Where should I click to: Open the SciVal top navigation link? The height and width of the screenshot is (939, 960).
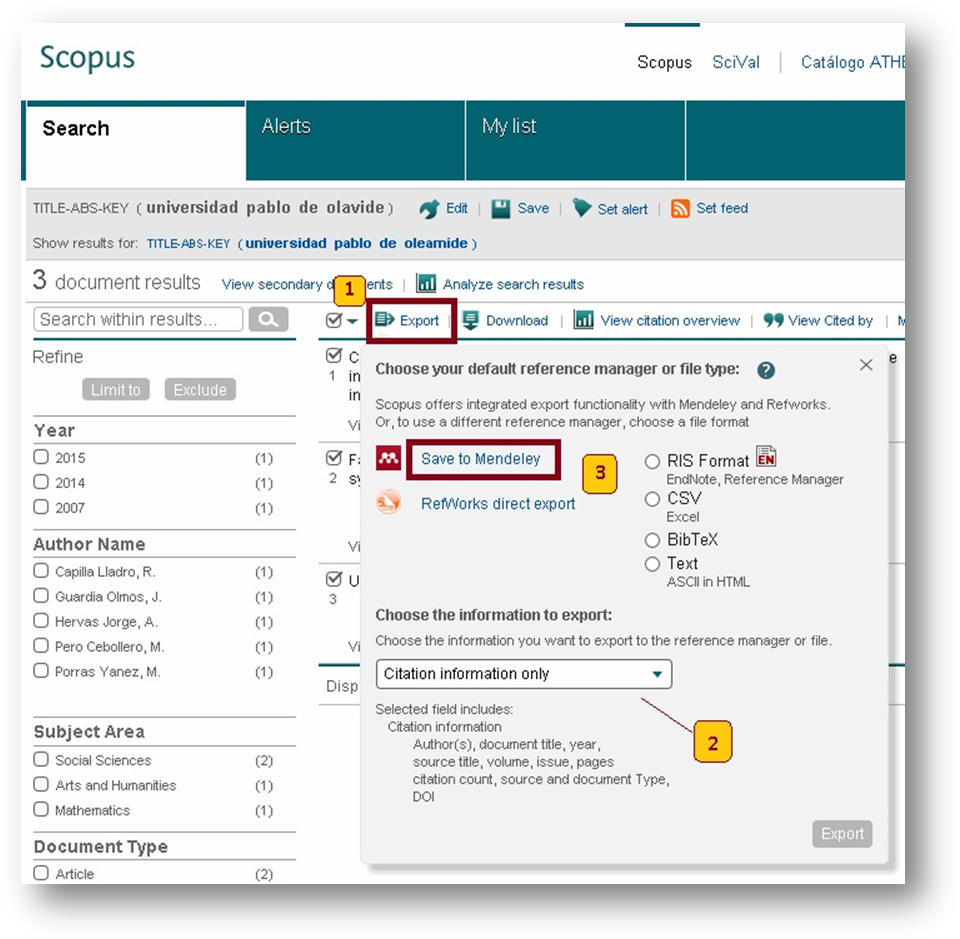[736, 62]
